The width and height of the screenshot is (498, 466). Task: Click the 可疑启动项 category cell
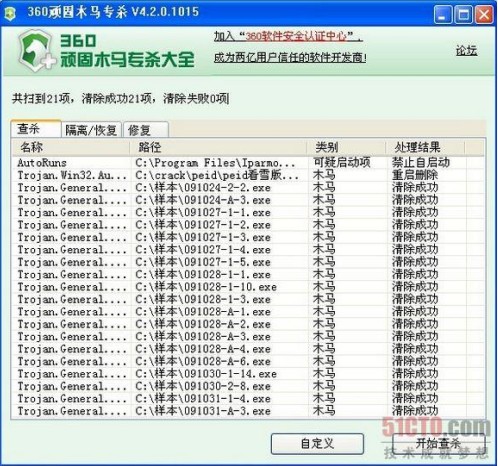point(342,162)
